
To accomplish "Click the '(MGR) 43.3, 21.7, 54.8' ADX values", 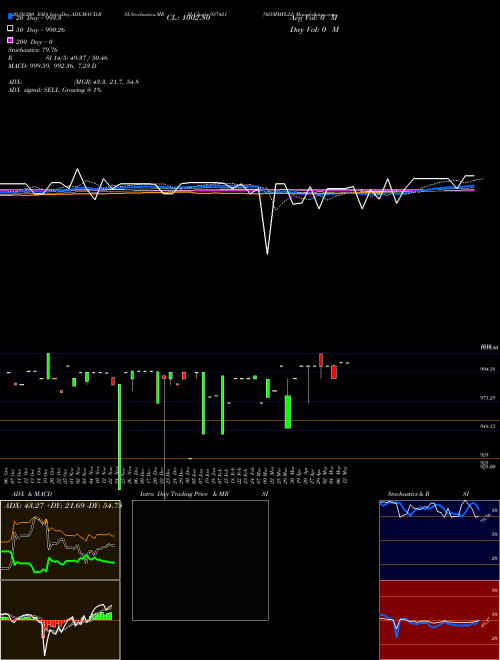I will (106, 82).
